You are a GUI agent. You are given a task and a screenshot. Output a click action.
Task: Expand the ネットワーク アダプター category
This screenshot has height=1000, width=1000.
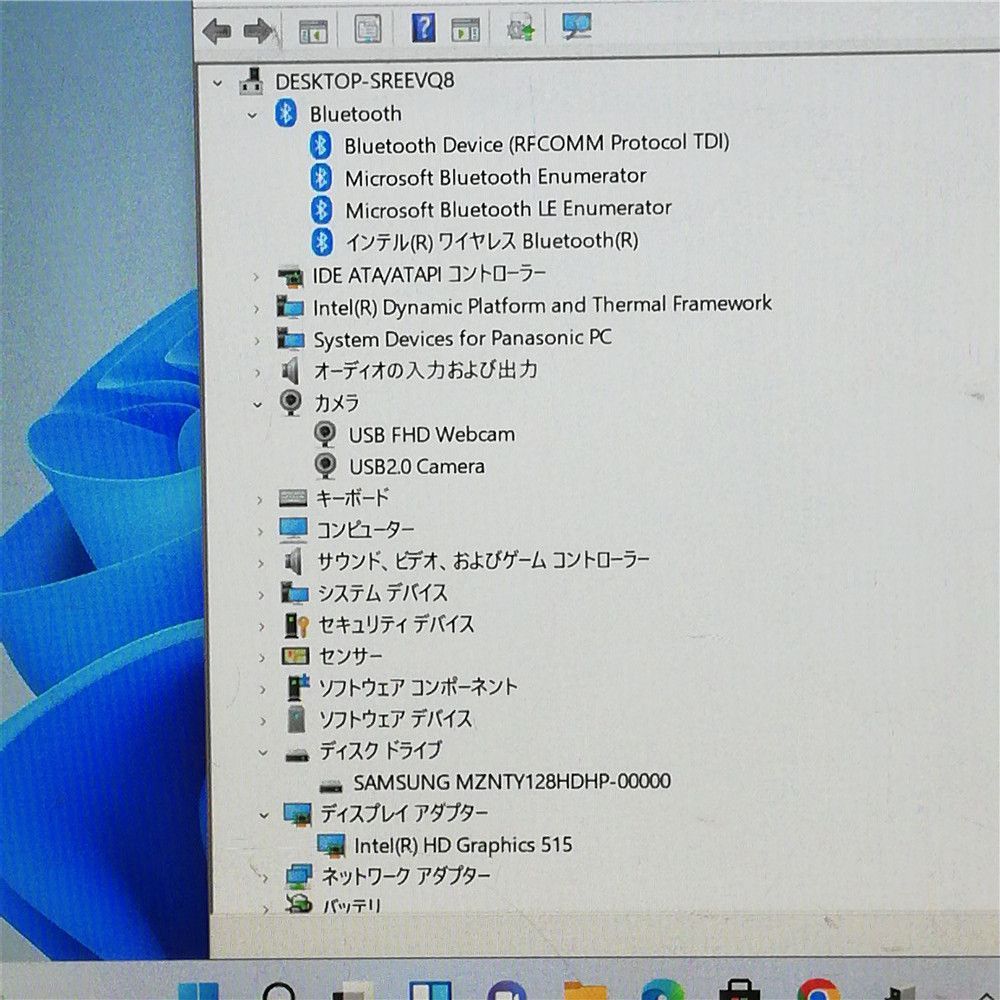[x=265, y=878]
